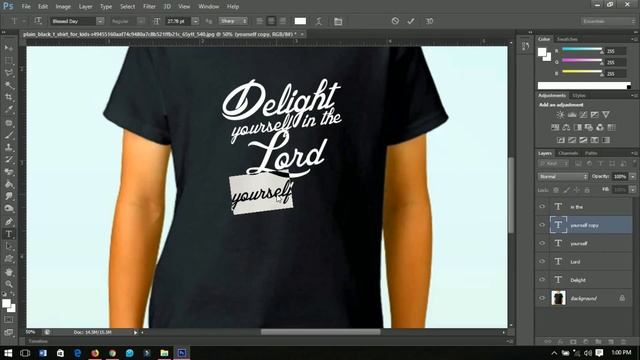Add a Curves adjustment
This screenshot has height=360, width=640.
pyautogui.click(x=583, y=115)
